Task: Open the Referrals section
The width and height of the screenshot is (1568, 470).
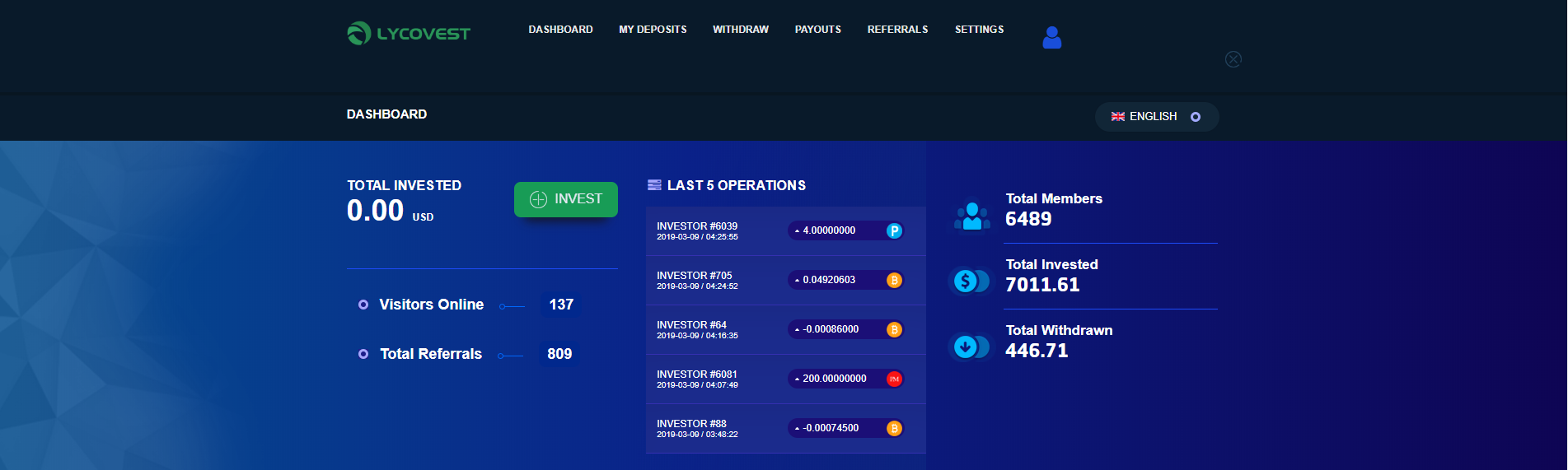Action: [x=898, y=30]
